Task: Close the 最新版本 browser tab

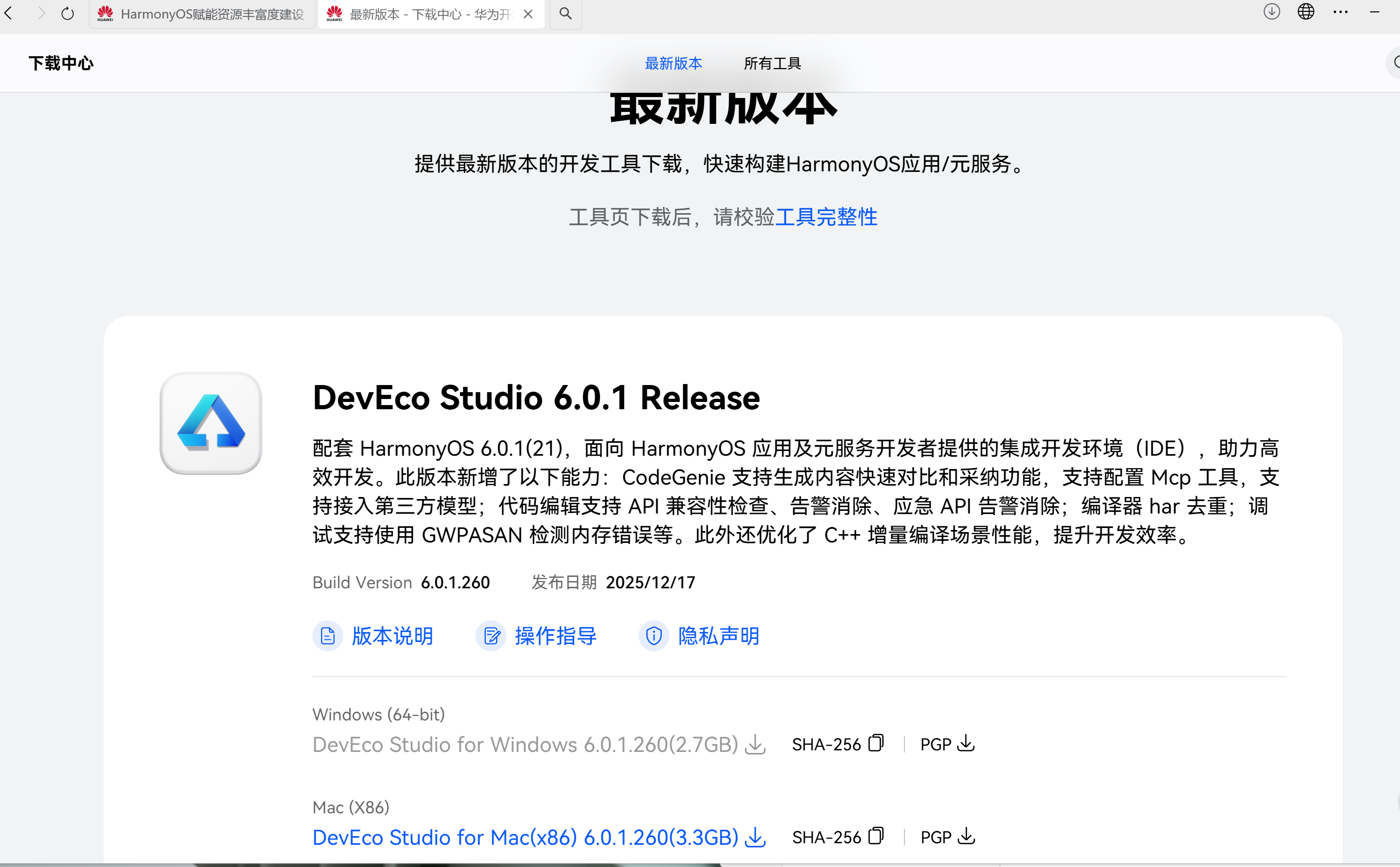Action: (528, 14)
